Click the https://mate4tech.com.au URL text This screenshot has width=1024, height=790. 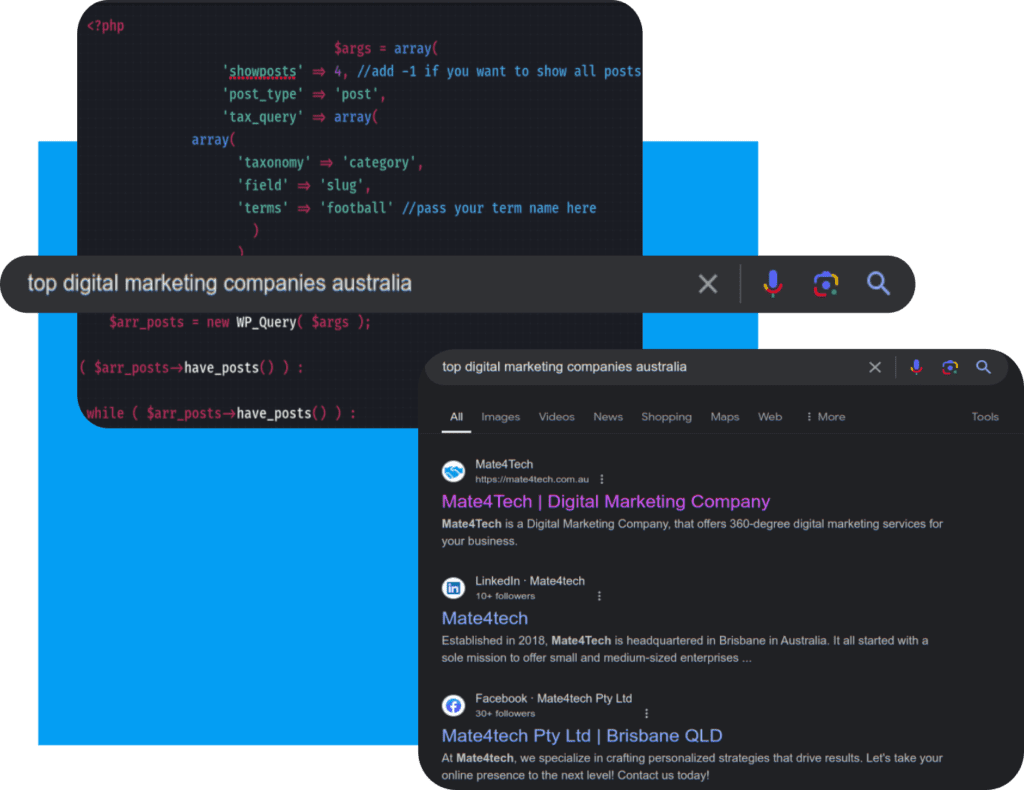tap(532, 479)
